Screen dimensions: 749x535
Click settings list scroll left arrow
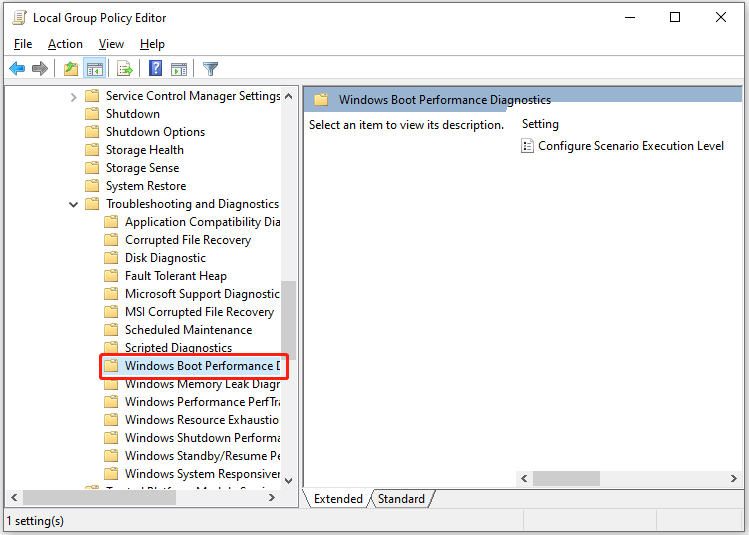pyautogui.click(x=524, y=478)
